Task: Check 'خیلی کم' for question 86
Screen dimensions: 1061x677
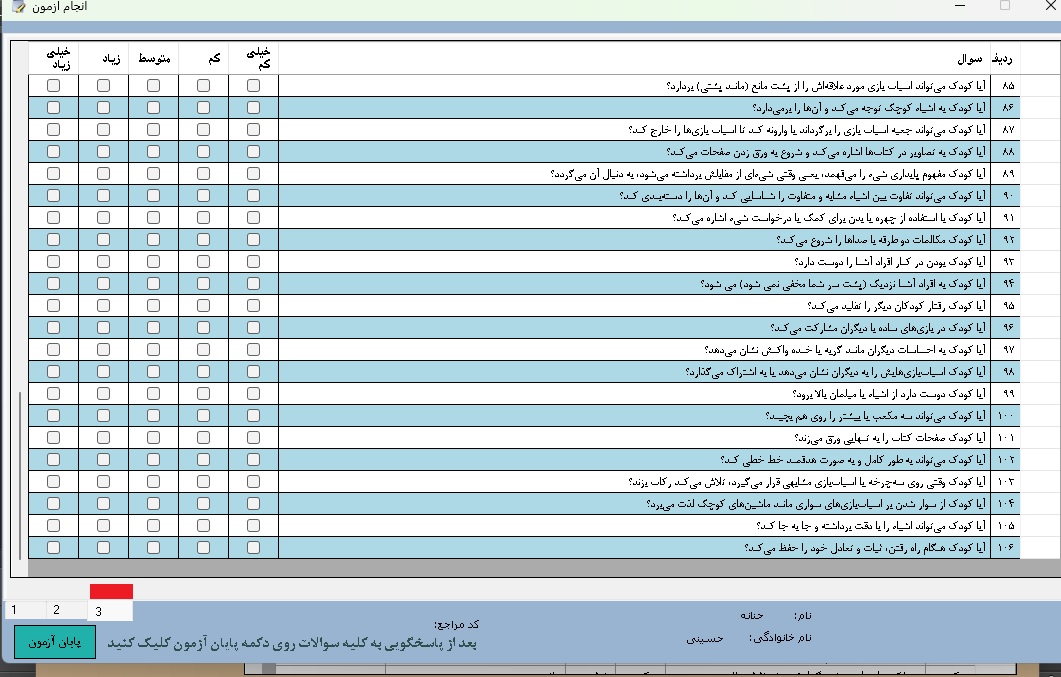Action: (254, 108)
